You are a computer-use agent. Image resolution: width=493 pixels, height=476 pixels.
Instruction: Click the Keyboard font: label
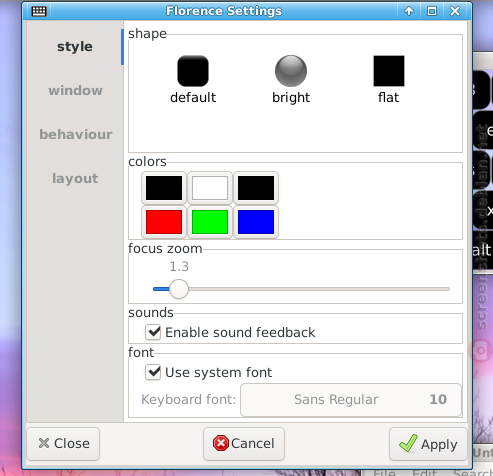pos(188,399)
